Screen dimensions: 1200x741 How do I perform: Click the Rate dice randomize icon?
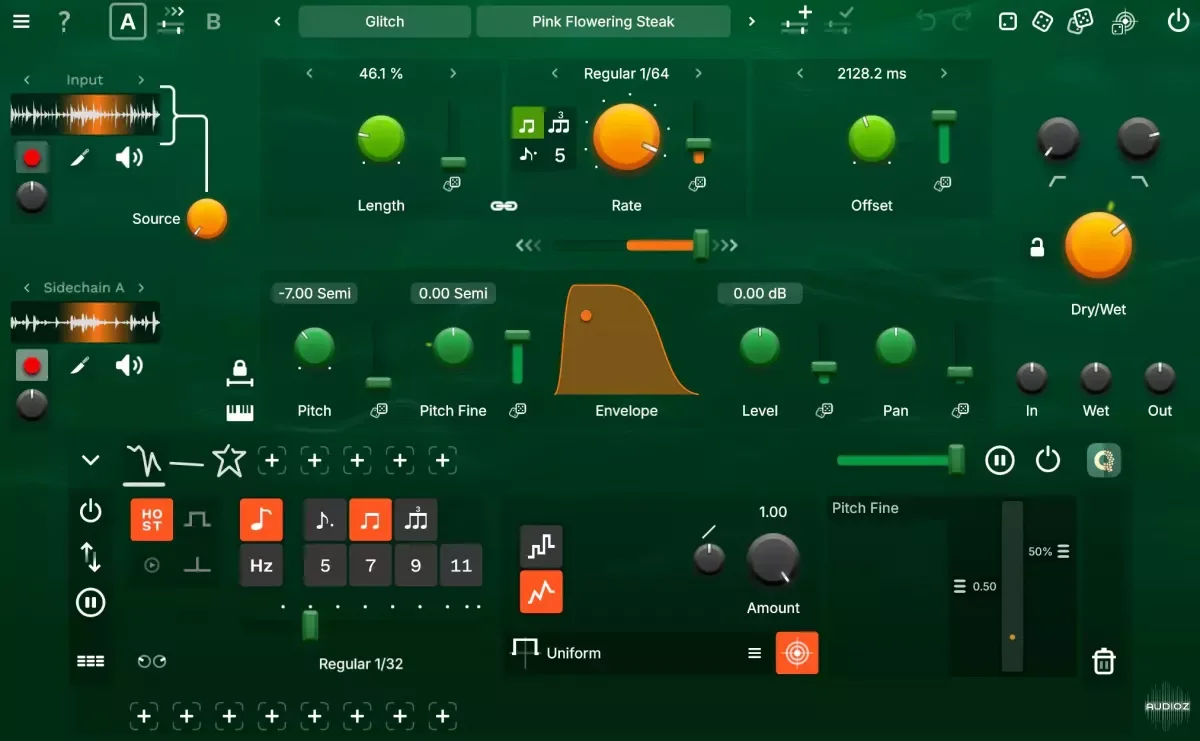(698, 184)
